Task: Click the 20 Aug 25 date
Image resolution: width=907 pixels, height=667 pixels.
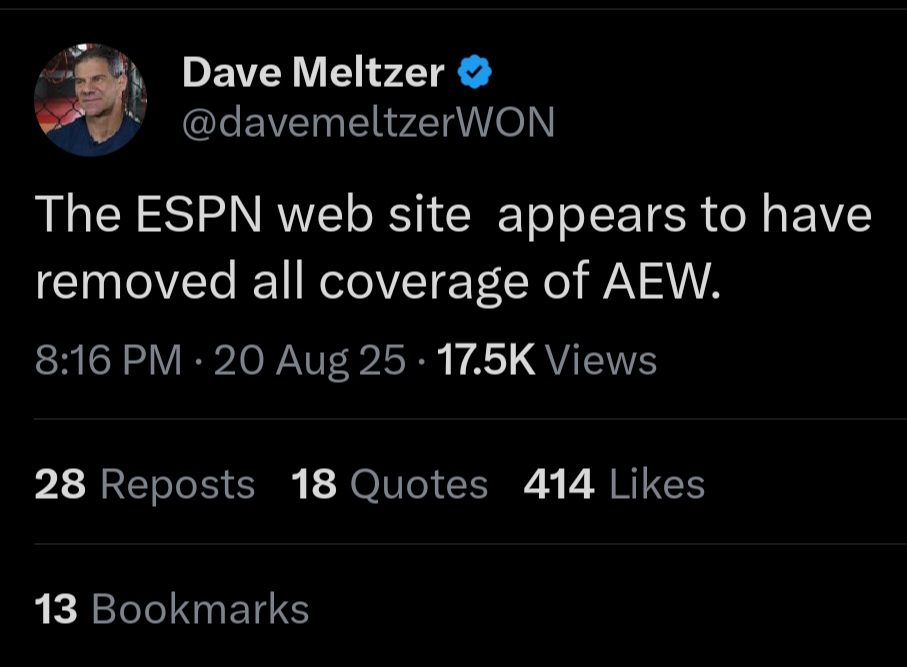Action: pyautogui.click(x=309, y=360)
